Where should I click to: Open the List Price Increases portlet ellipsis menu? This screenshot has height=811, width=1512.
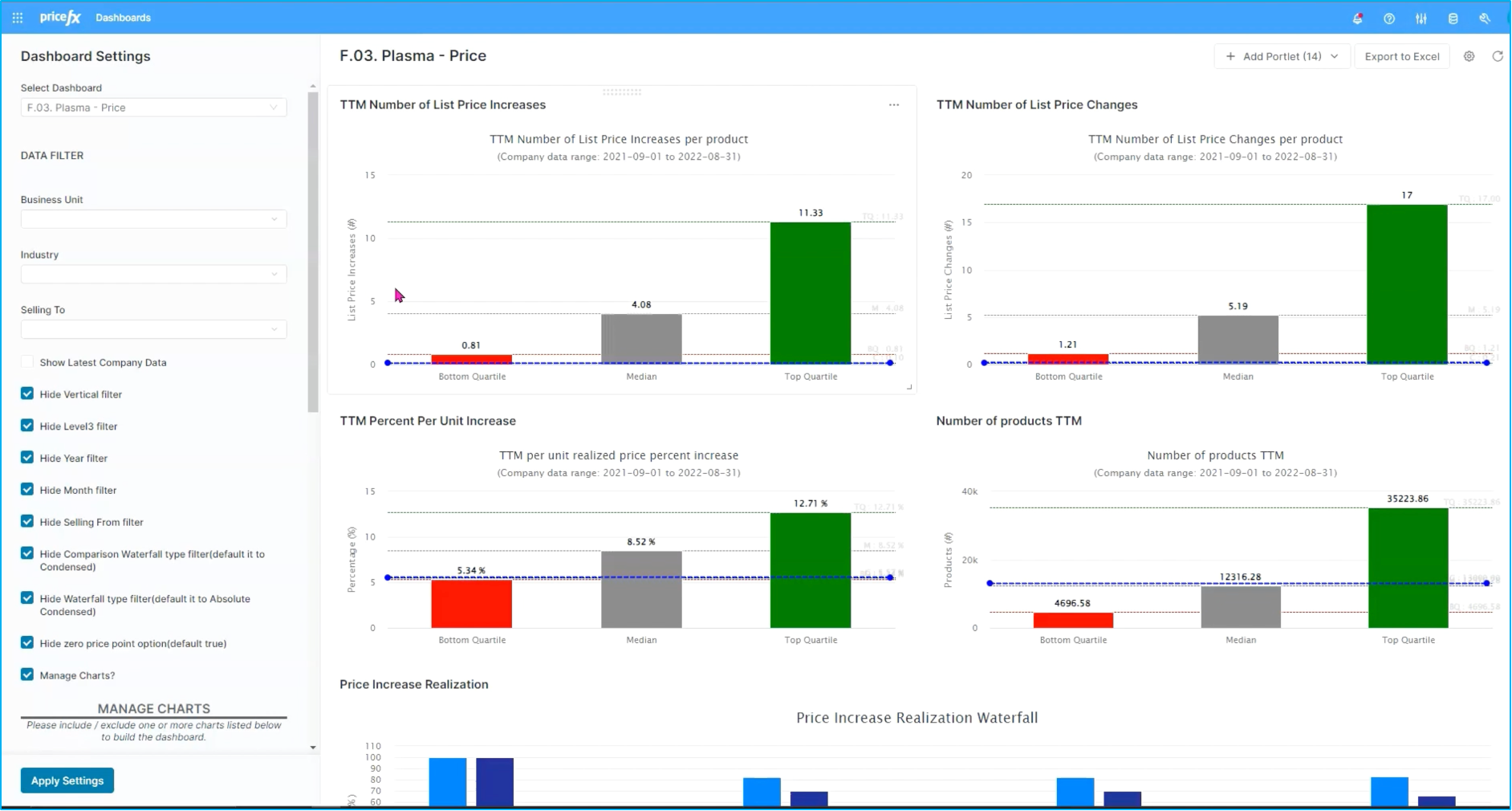[x=894, y=105]
